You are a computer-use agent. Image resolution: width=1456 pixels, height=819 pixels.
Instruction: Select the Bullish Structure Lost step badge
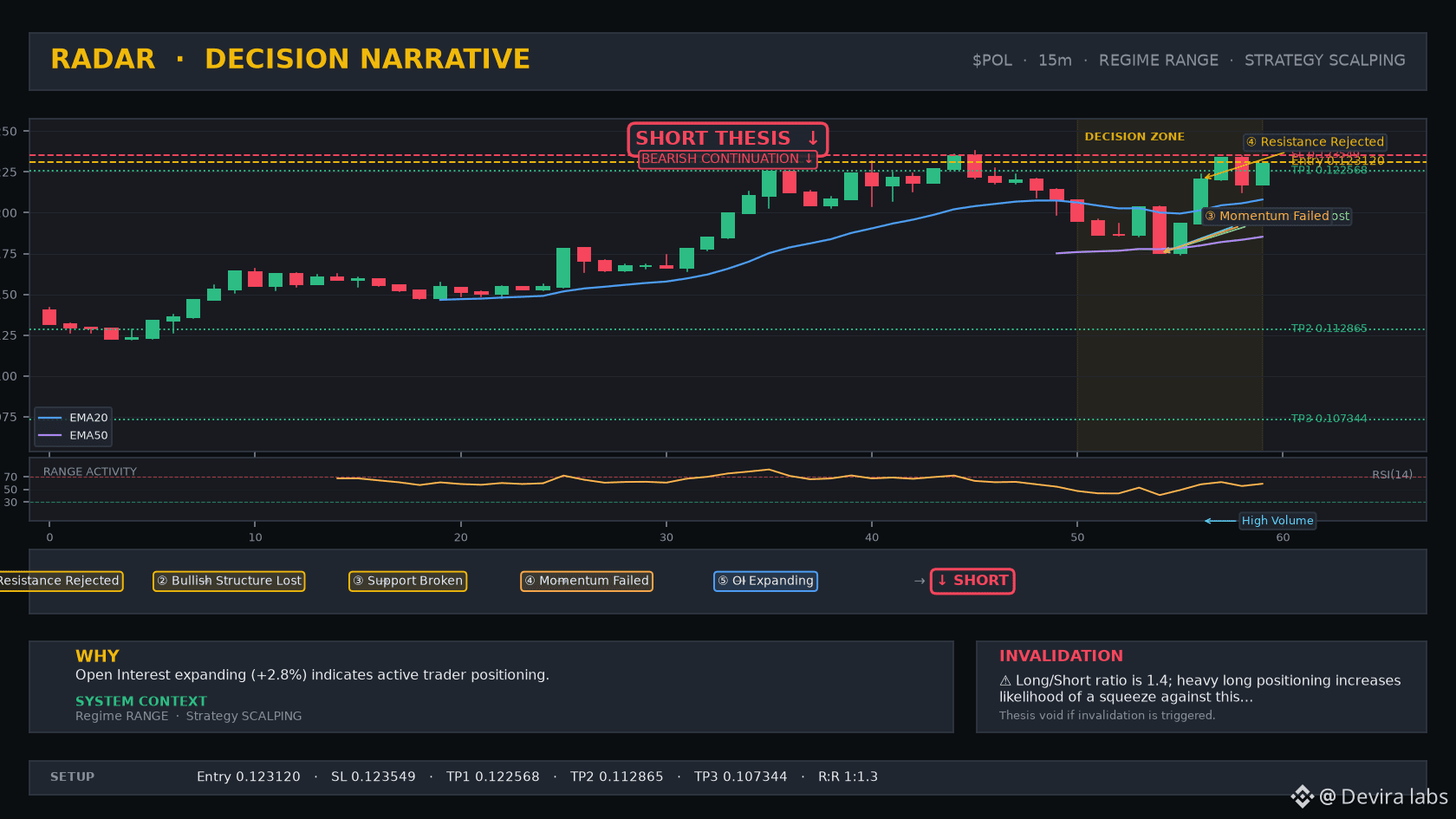pos(229,581)
